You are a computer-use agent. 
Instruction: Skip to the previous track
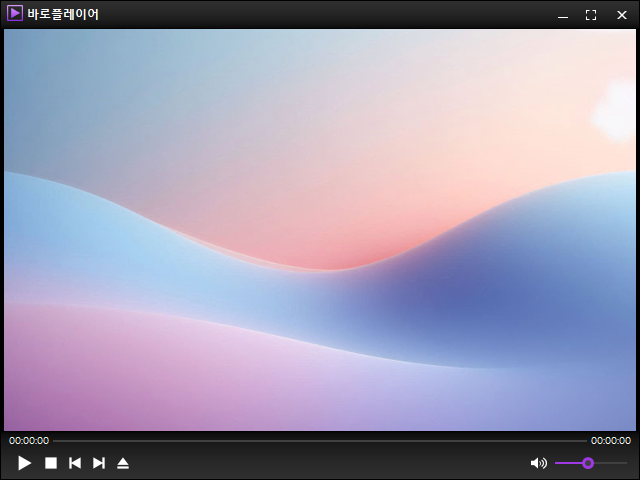pos(74,463)
